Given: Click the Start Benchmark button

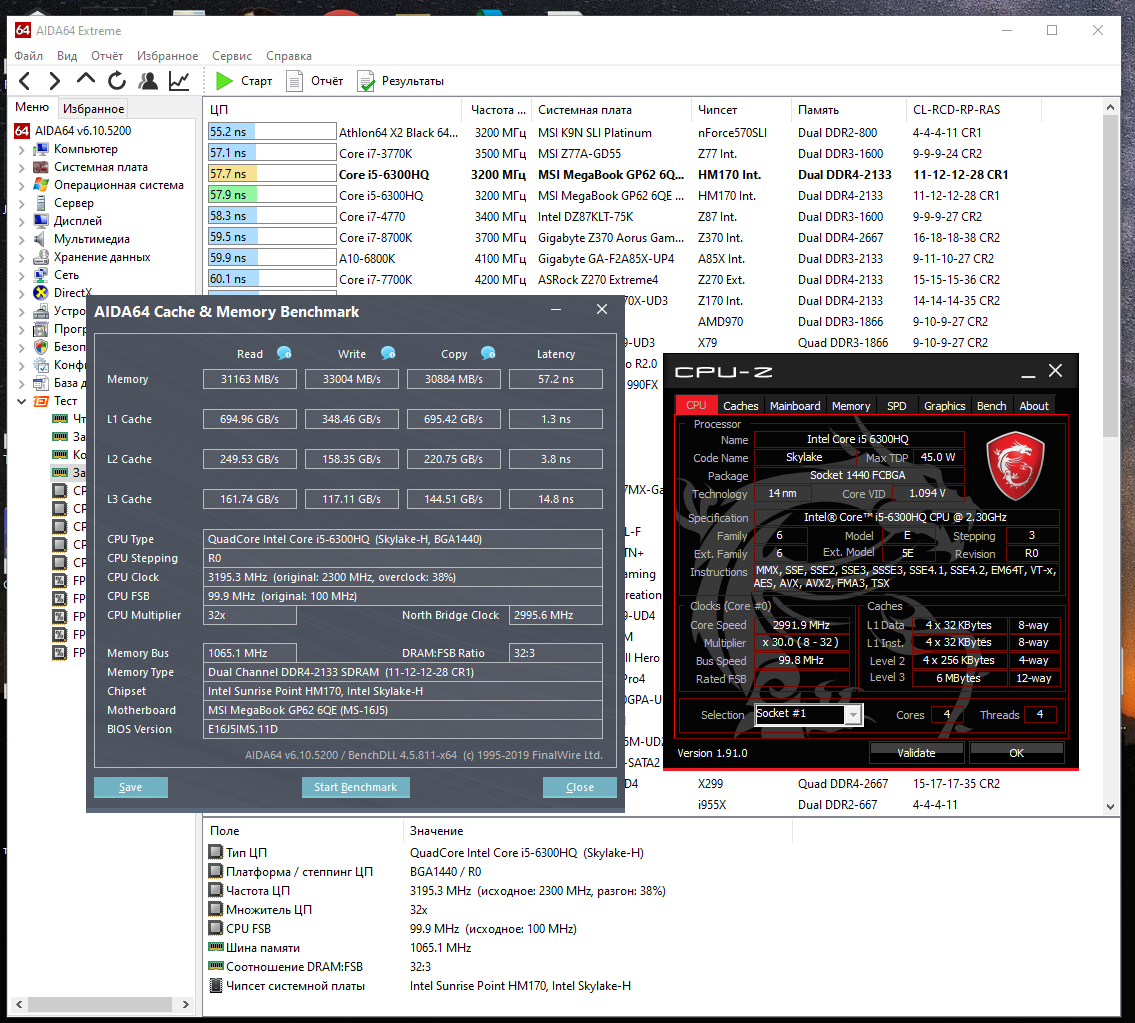Looking at the screenshot, I should point(355,787).
